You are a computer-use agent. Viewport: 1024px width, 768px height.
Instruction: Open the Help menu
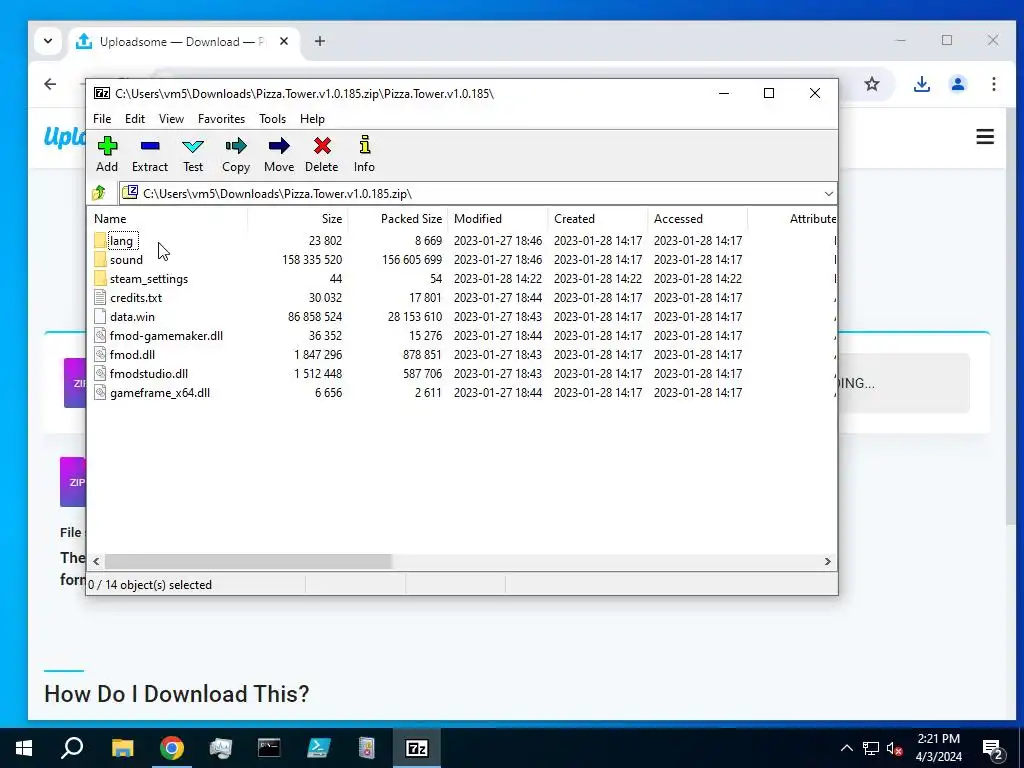click(312, 119)
